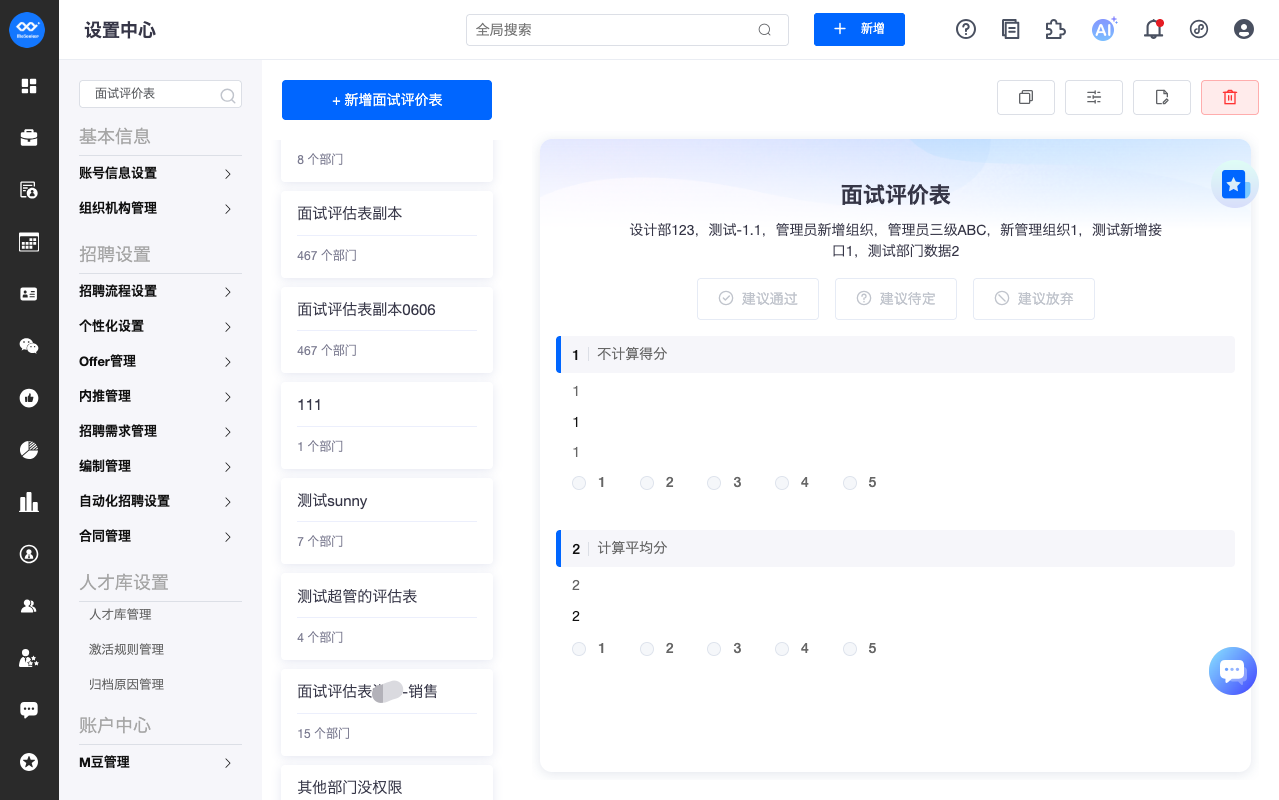Click the sliders settings icon button
Image resolution: width=1279 pixels, height=800 pixels.
(x=1094, y=97)
